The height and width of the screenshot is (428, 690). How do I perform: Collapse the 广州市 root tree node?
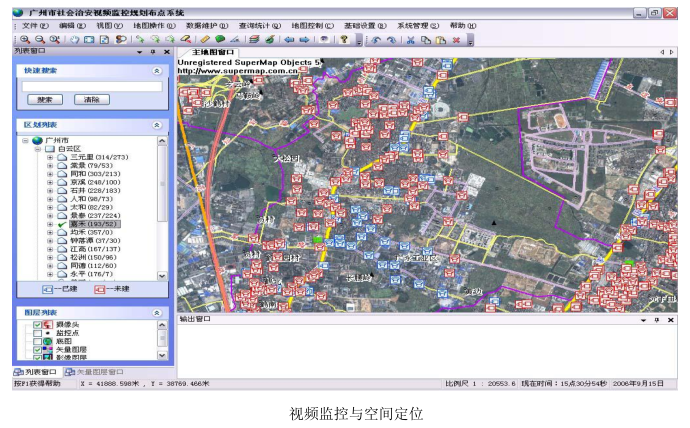tap(25, 140)
